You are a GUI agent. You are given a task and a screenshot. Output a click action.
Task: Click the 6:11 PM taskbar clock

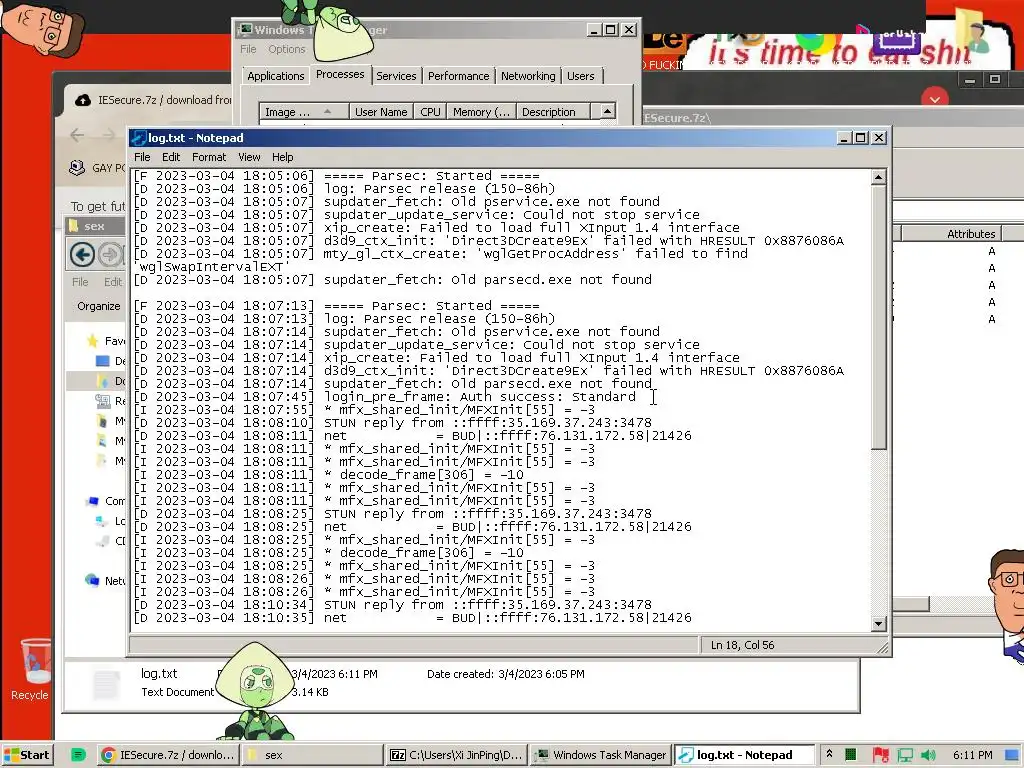tap(972, 755)
